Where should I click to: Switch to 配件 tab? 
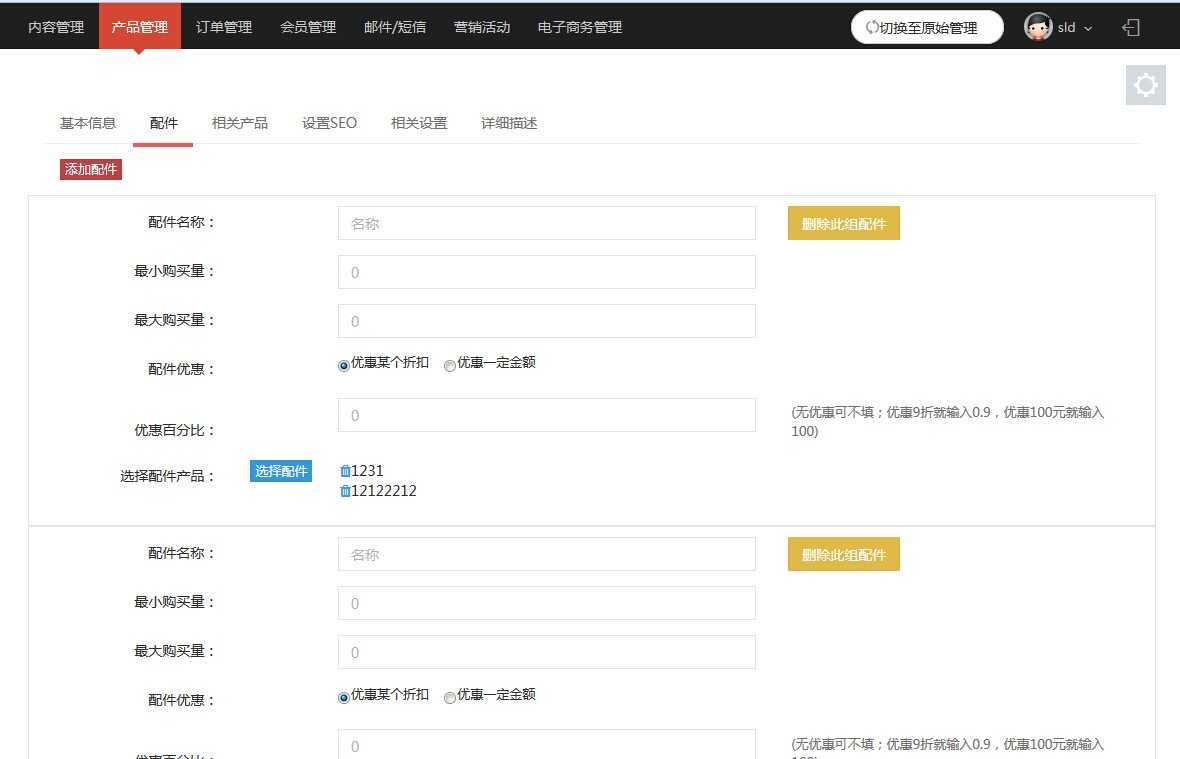click(163, 123)
